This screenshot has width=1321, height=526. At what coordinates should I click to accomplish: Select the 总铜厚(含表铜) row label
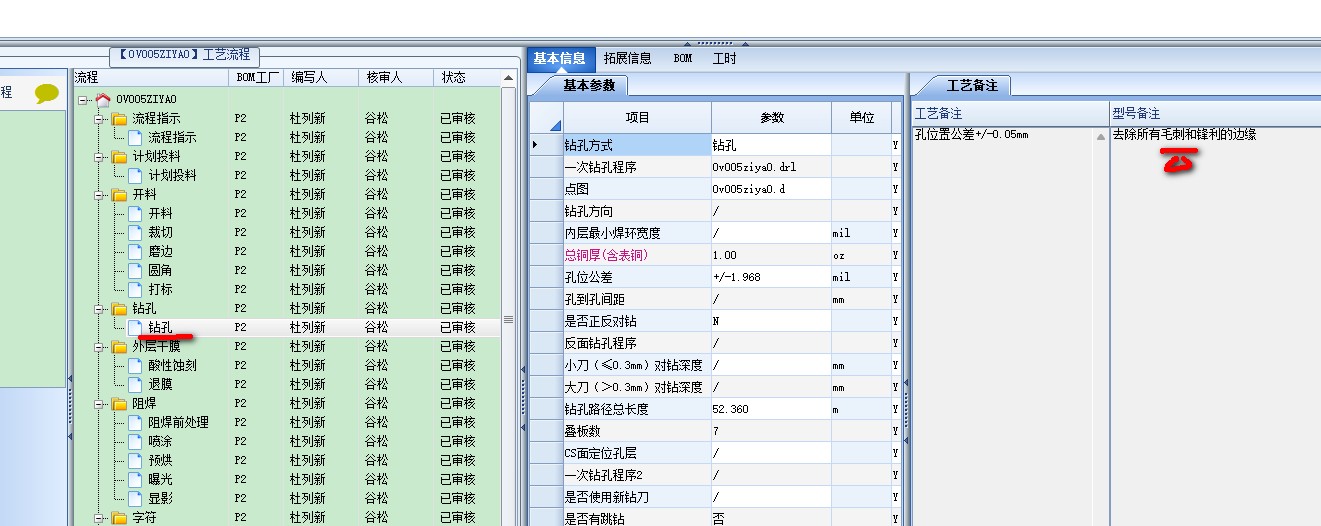click(636, 255)
